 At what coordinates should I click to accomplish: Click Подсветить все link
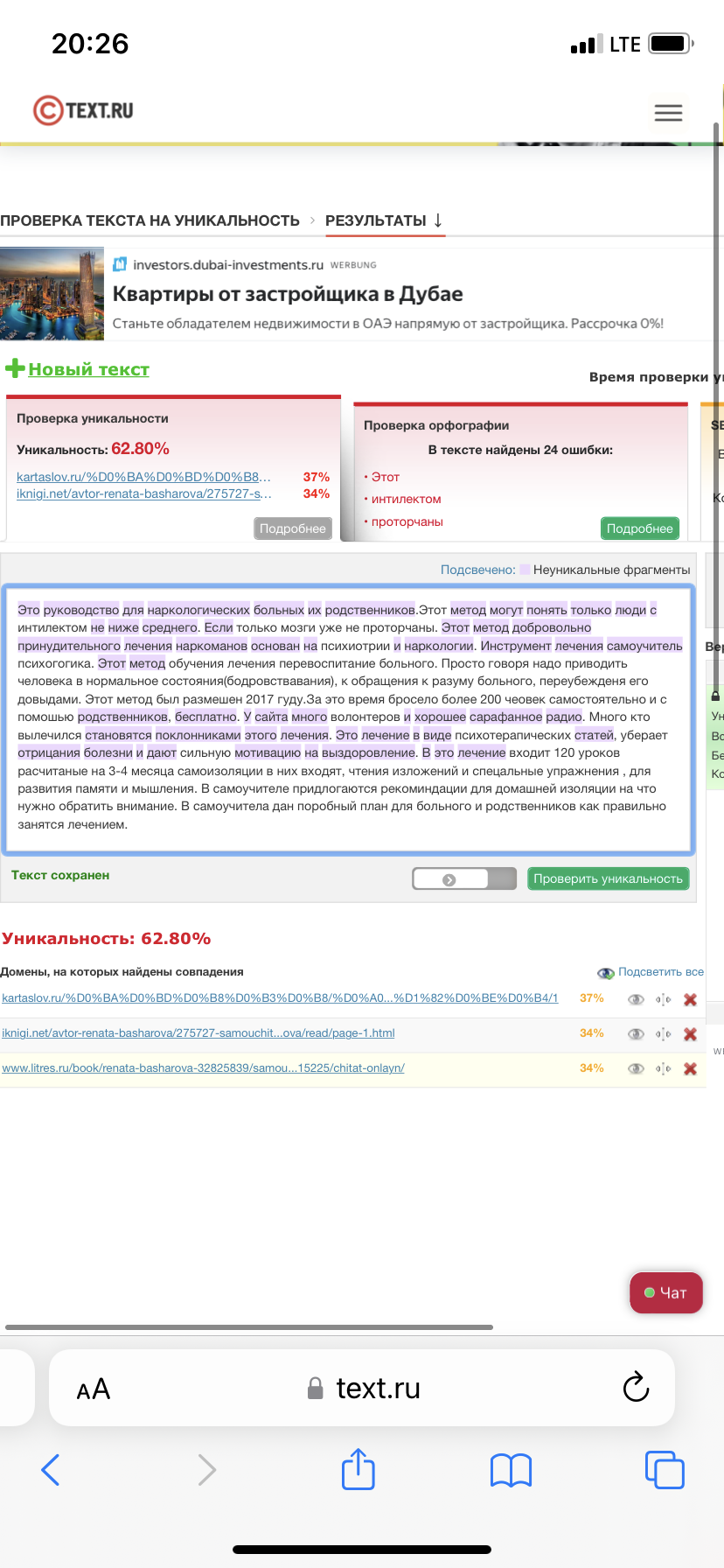(x=660, y=972)
